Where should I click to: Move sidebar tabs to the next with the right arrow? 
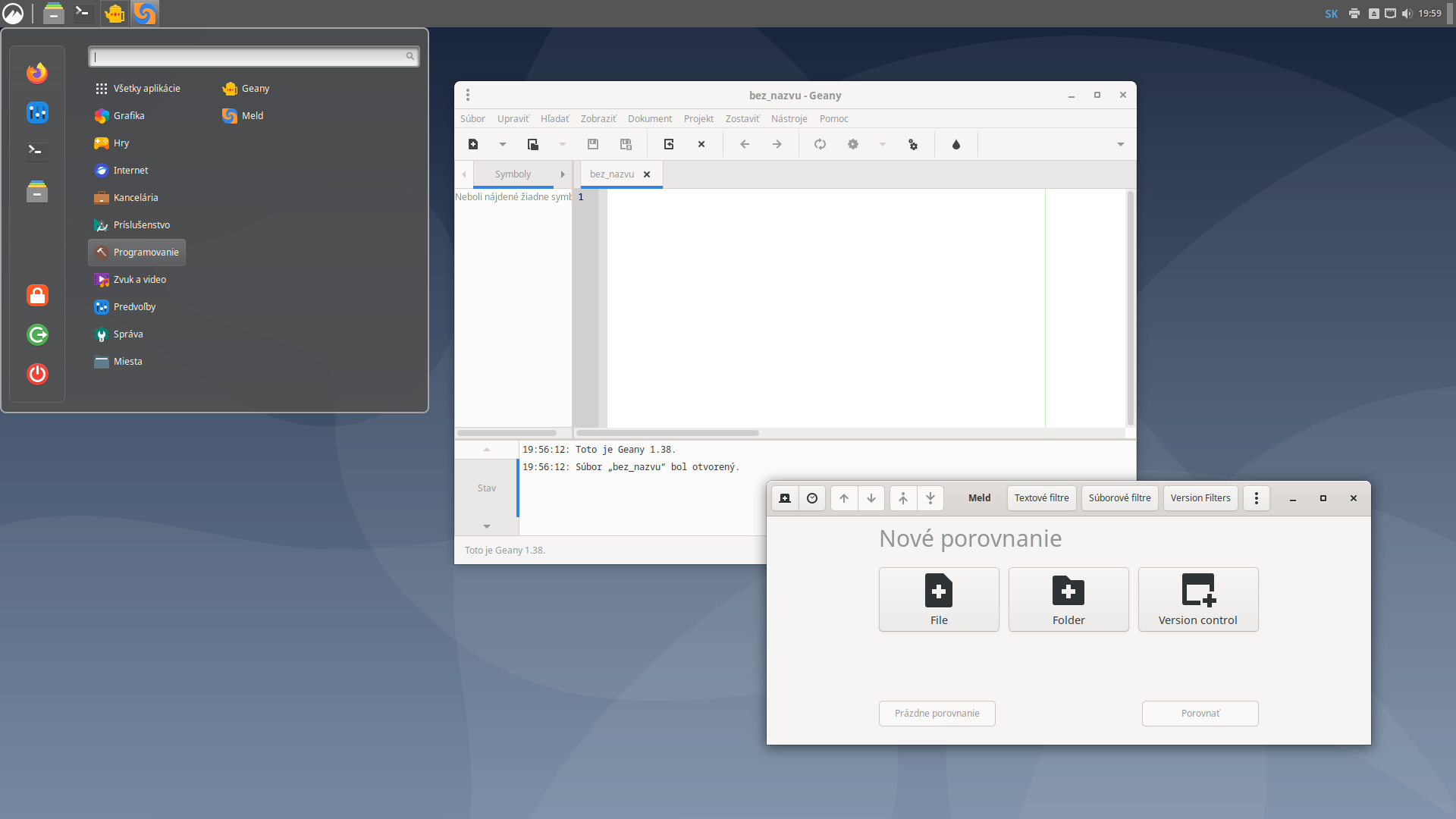pos(563,174)
